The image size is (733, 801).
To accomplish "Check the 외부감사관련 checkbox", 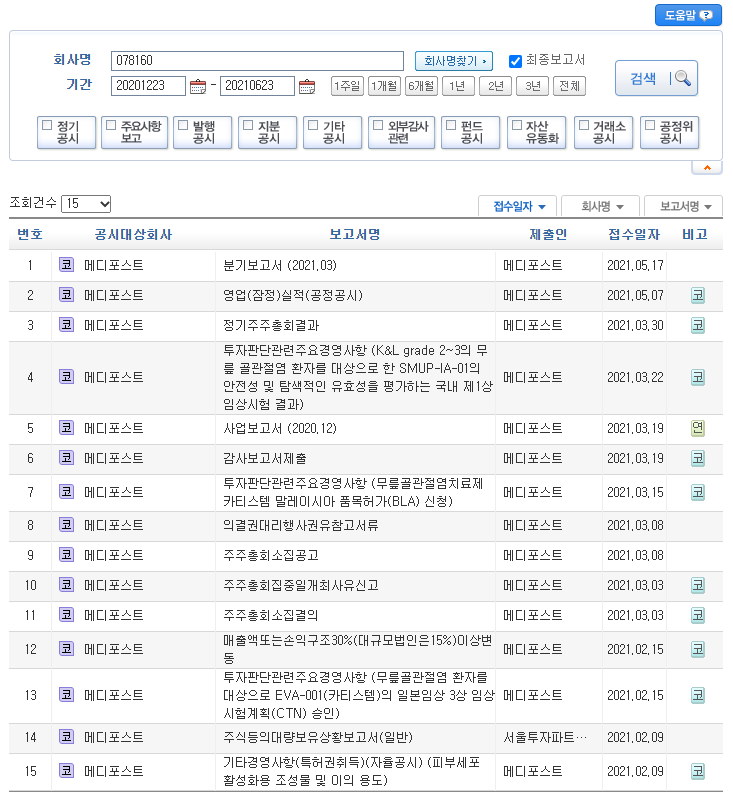I will click(x=378, y=125).
